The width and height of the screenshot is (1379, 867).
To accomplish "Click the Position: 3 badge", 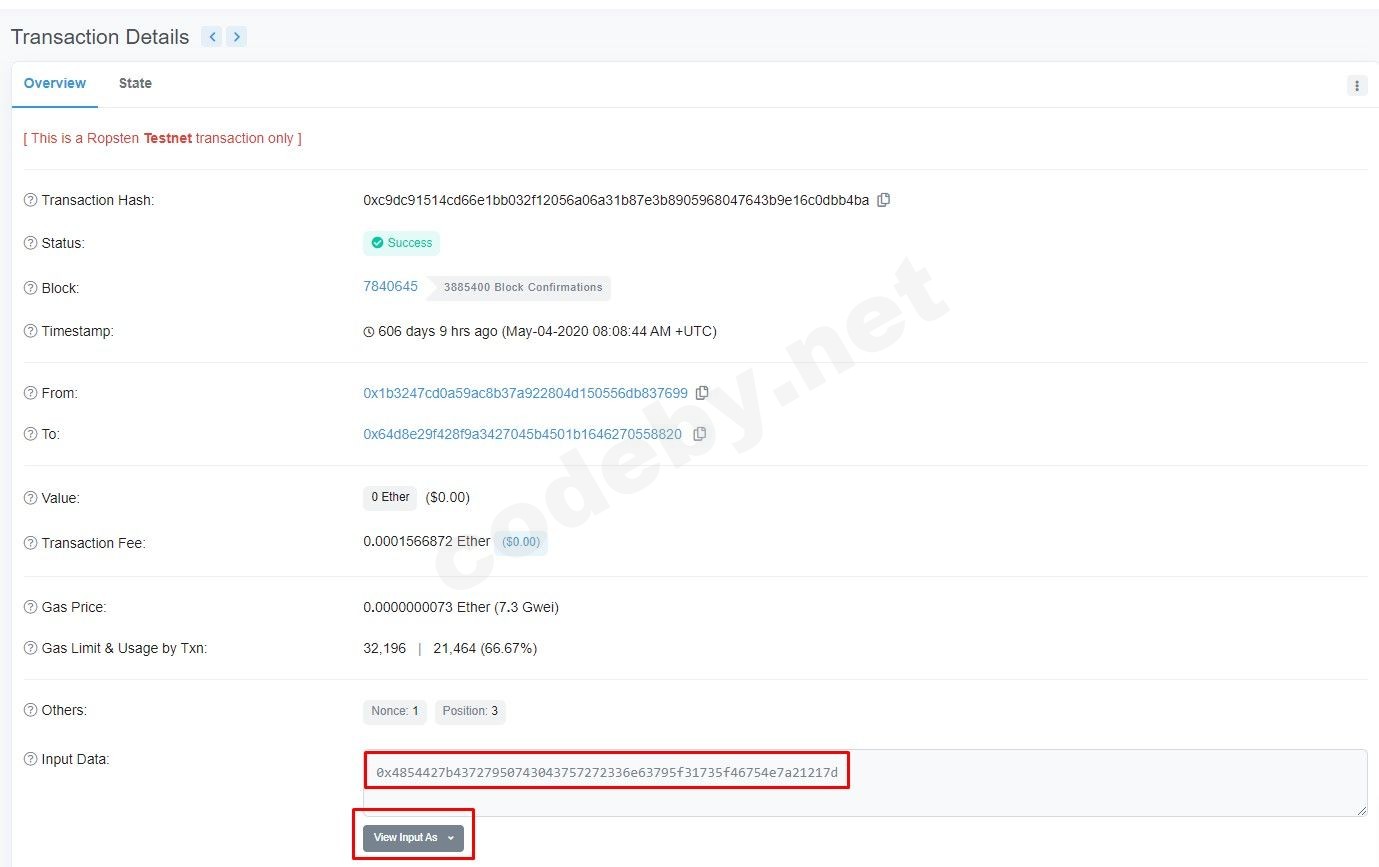I will pyautogui.click(x=470, y=711).
